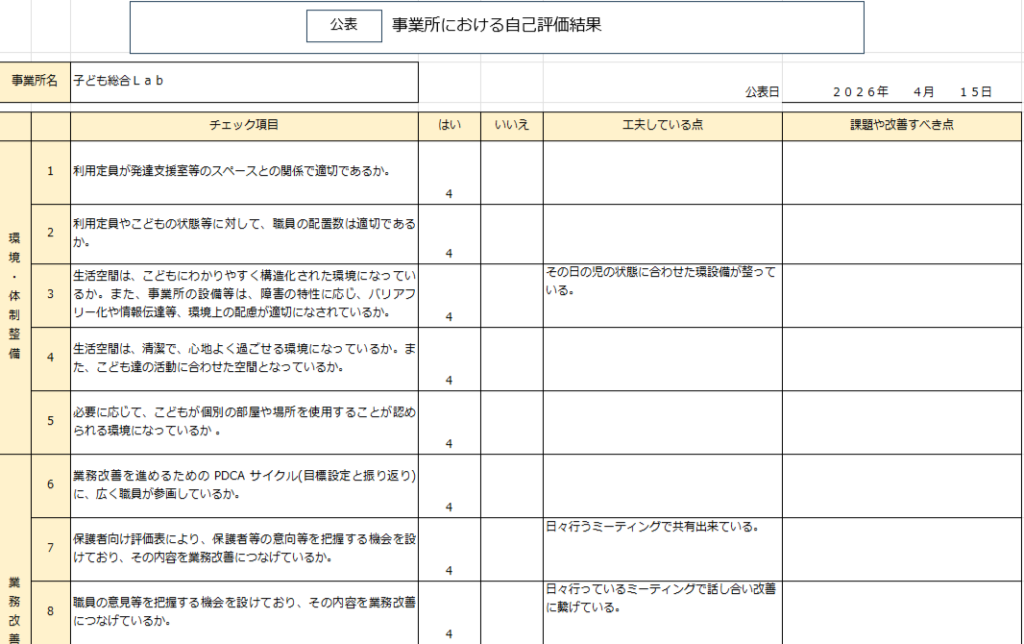Image resolution: width=1024 pixels, height=644 pixels.
Task: Click the PDCA サイクル check item text
Action: coord(243,484)
